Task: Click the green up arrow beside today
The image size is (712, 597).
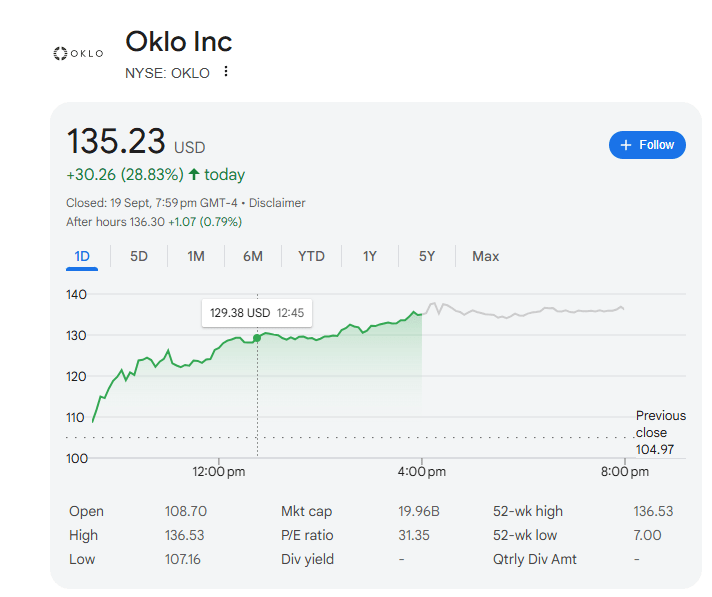Action: pyautogui.click(x=194, y=175)
